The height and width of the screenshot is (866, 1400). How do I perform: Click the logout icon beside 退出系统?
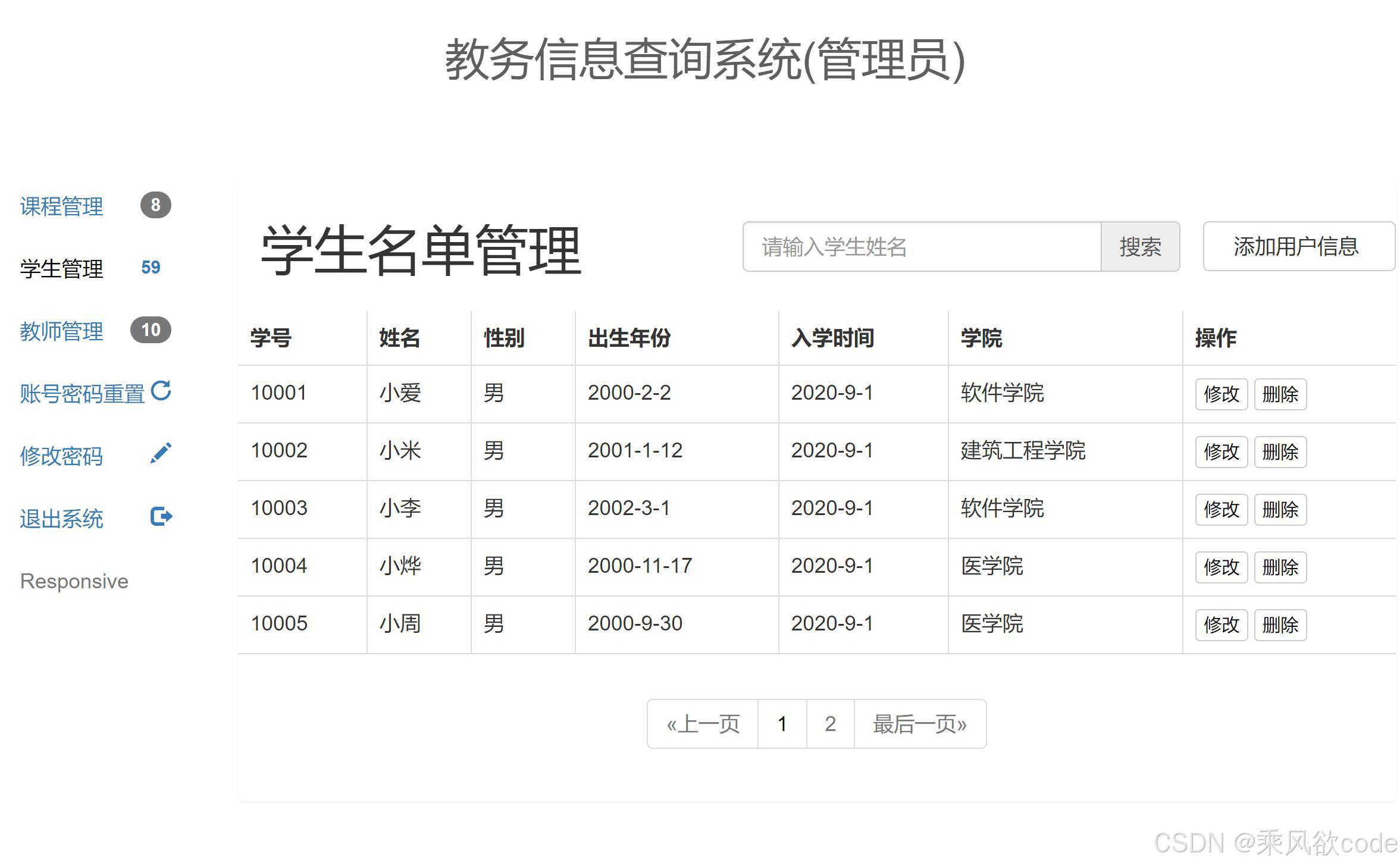coord(161,516)
